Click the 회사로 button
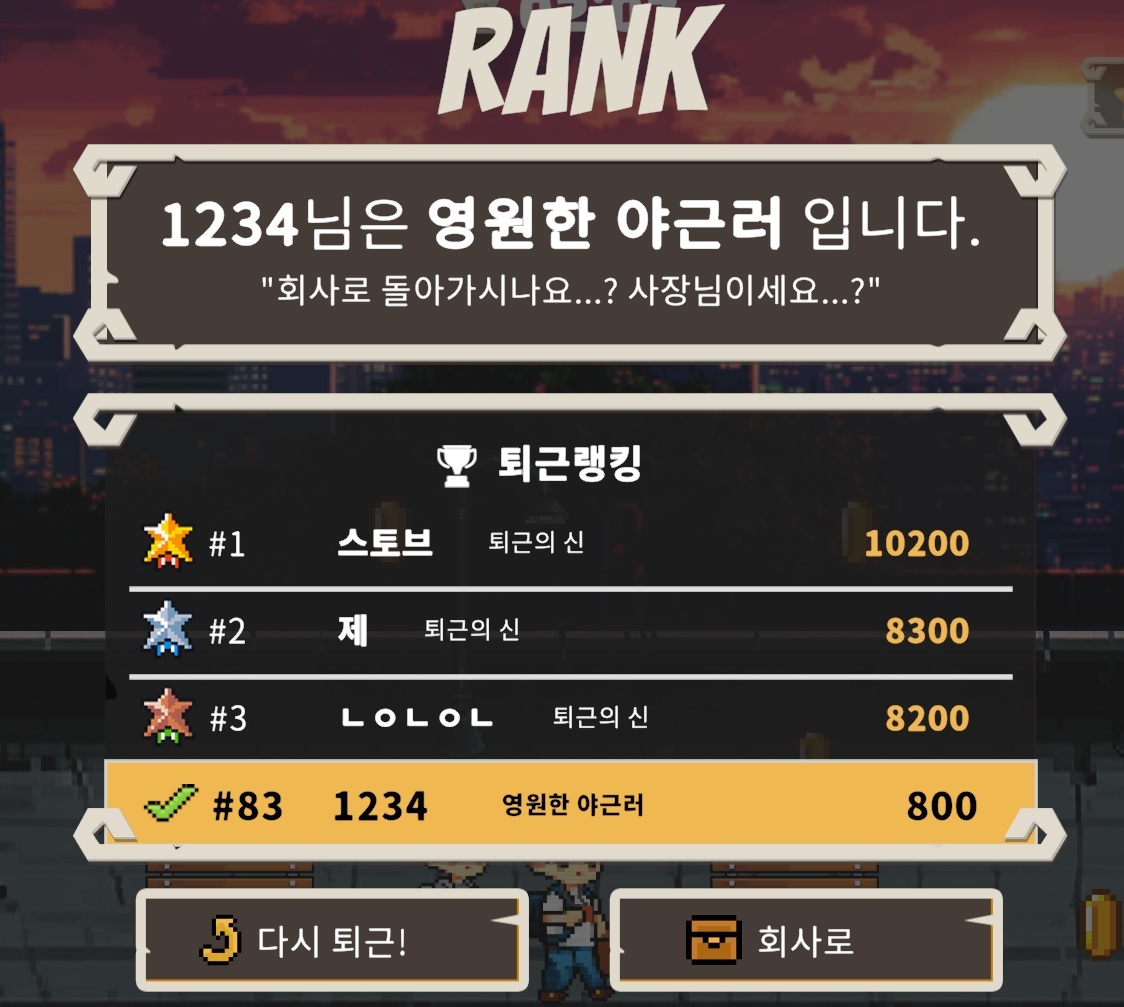Viewport: 1124px width, 1007px height. point(806,940)
